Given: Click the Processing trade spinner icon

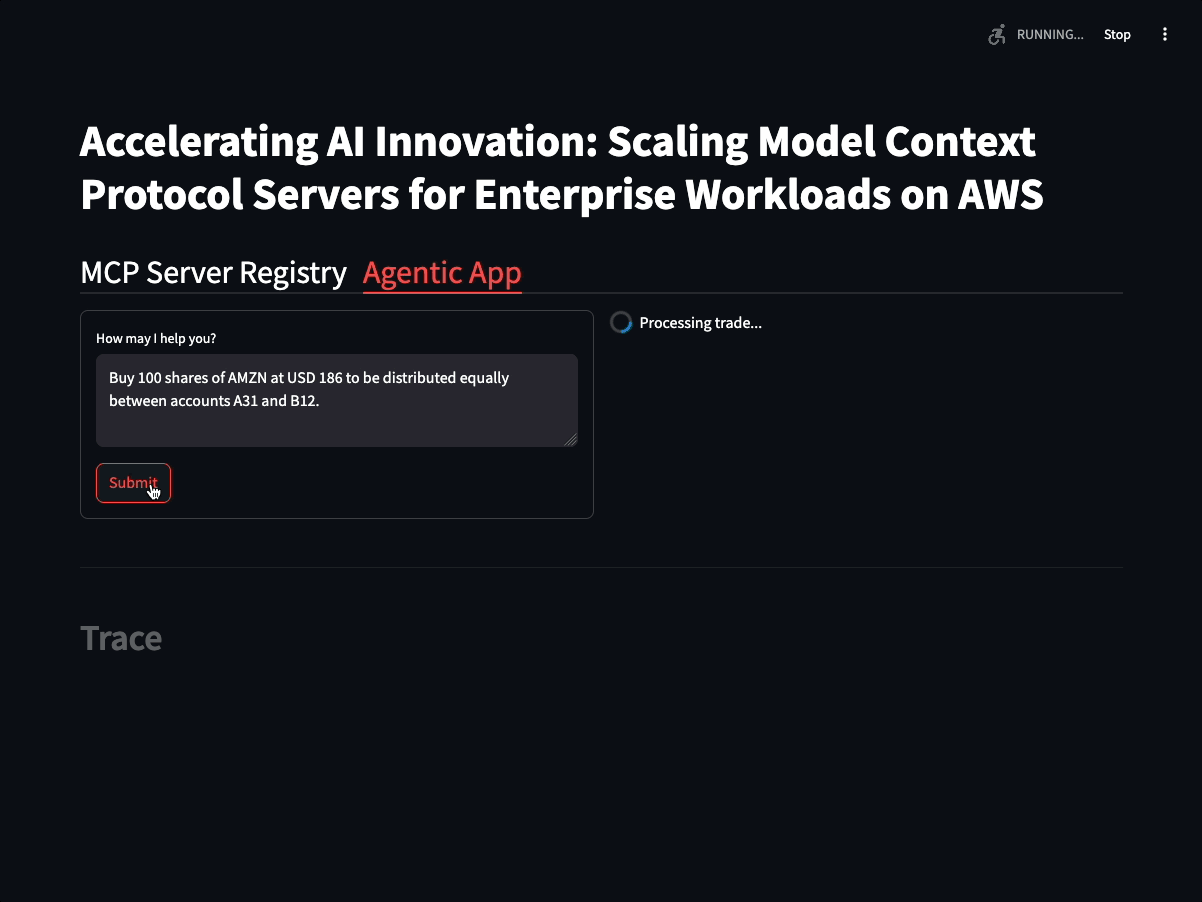Looking at the screenshot, I should click(621, 323).
